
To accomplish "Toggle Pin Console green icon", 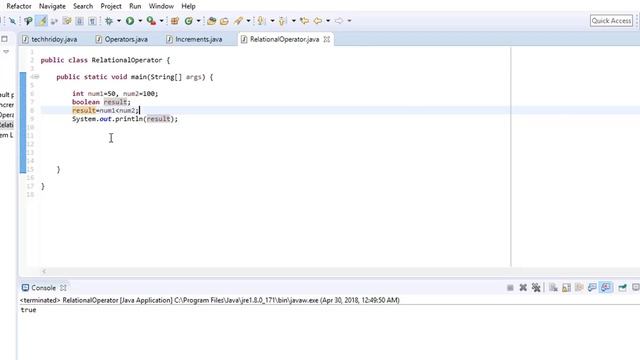I will (622, 288).
